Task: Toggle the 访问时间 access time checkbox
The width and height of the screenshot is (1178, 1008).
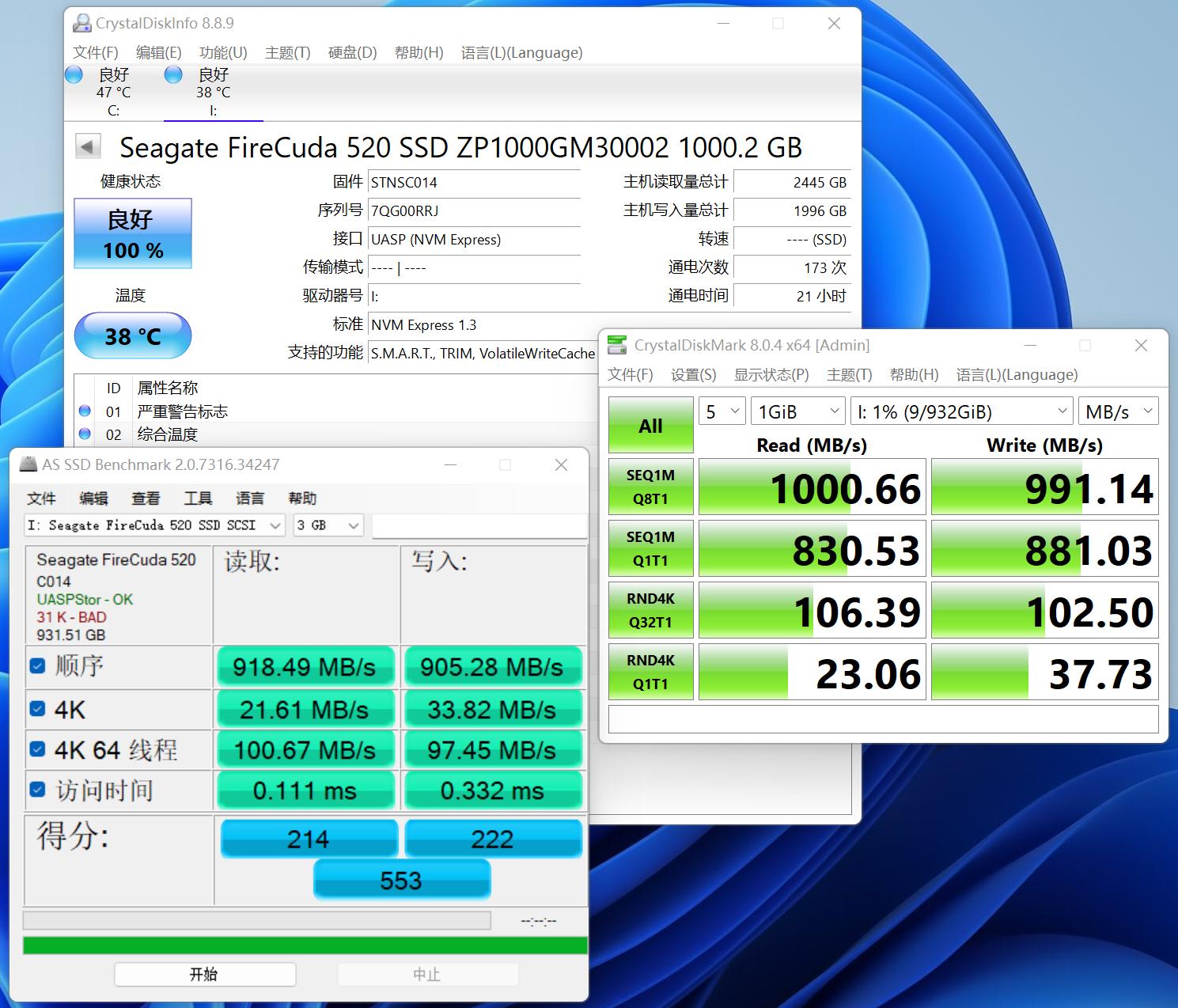Action: (x=37, y=788)
